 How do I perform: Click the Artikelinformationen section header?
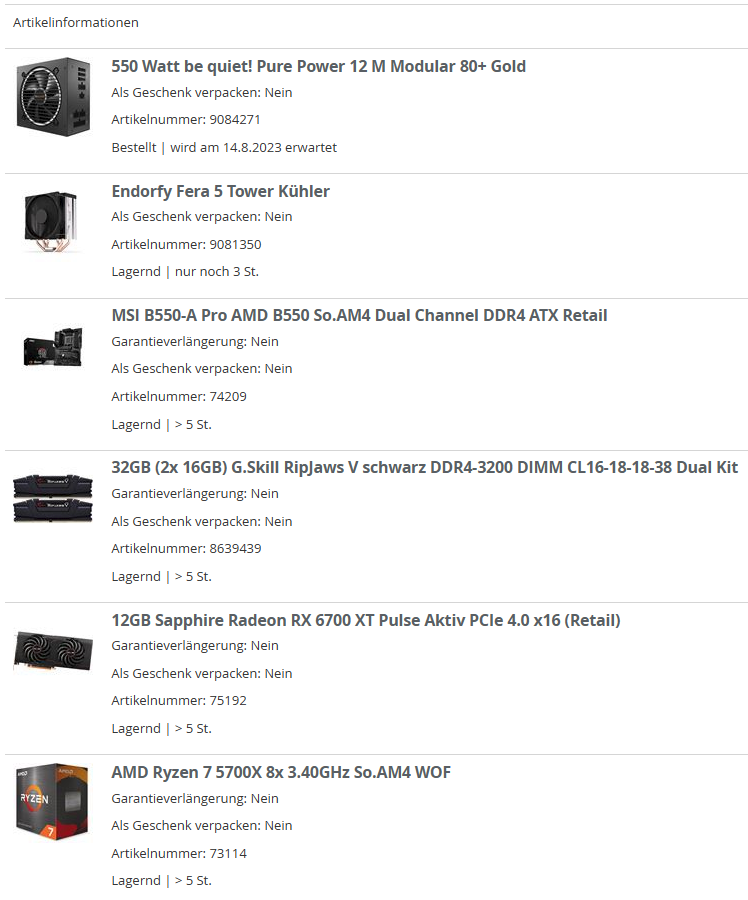click(x=76, y=22)
